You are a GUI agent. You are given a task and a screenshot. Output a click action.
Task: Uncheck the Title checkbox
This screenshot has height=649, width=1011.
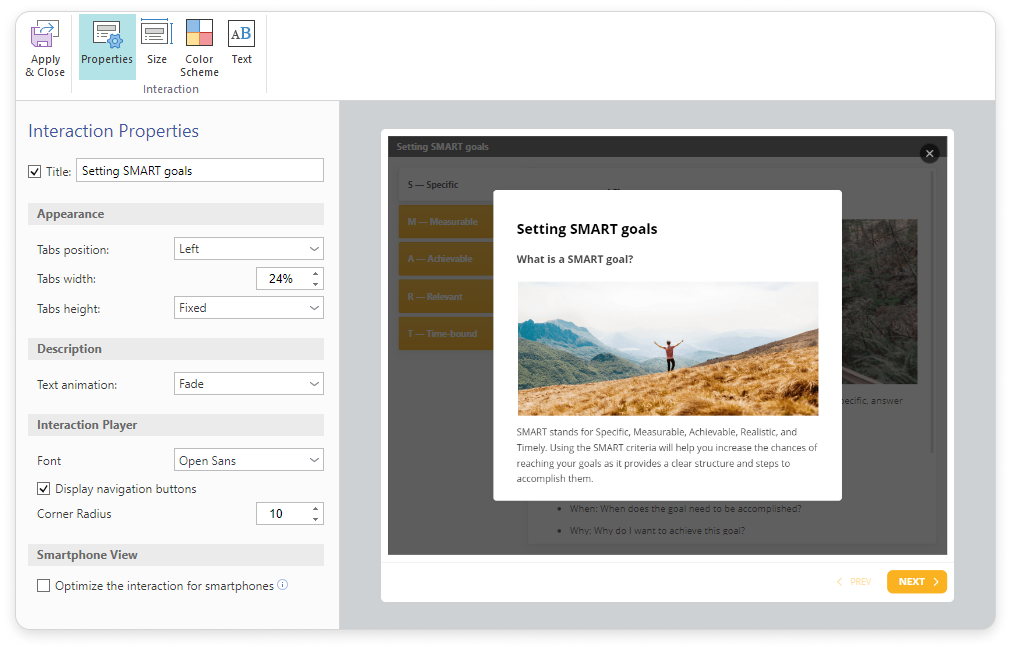(35, 171)
